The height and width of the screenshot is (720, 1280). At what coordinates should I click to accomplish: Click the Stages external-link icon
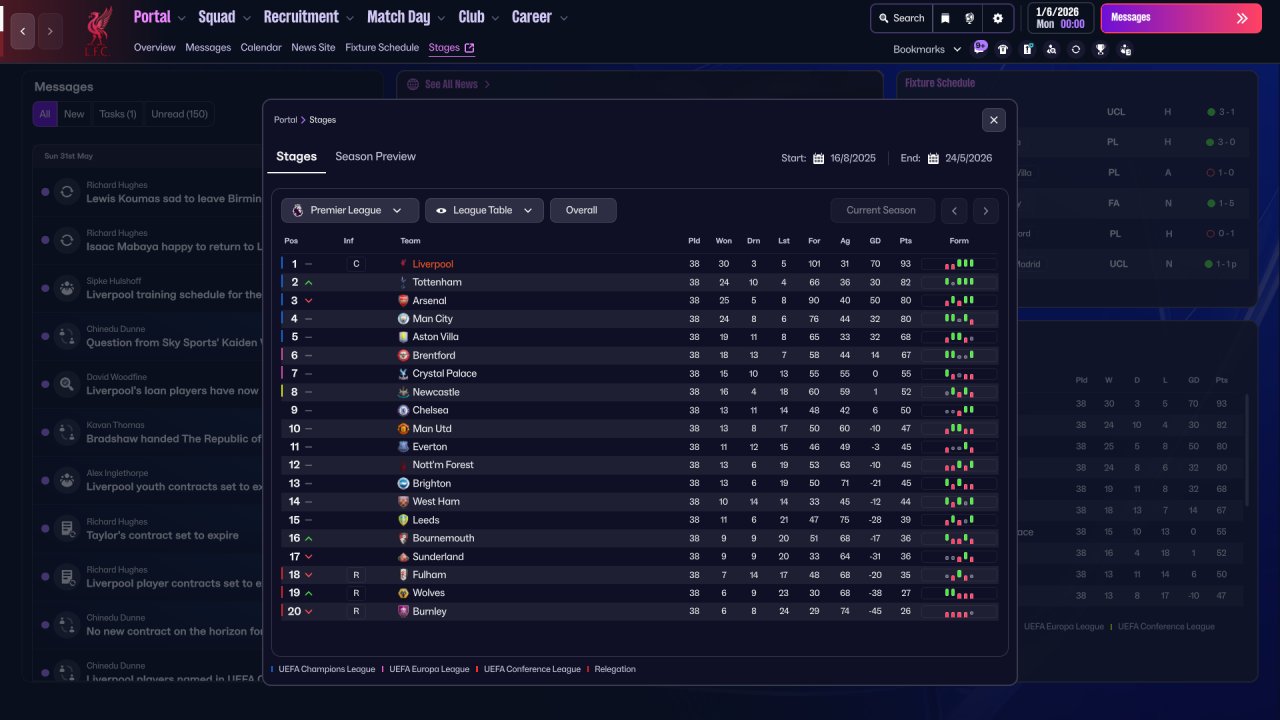point(469,47)
